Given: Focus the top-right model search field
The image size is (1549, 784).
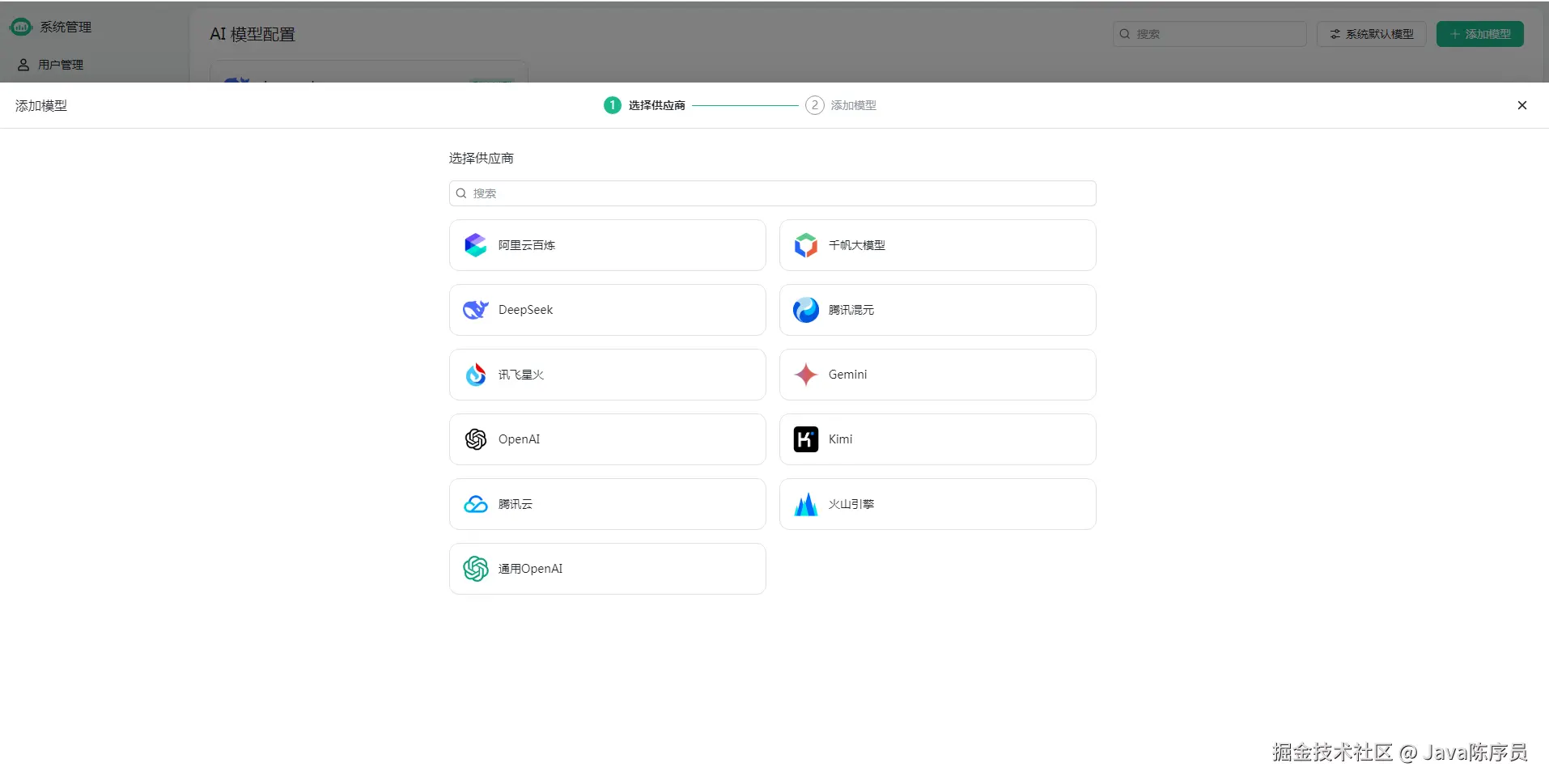Looking at the screenshot, I should (1210, 34).
